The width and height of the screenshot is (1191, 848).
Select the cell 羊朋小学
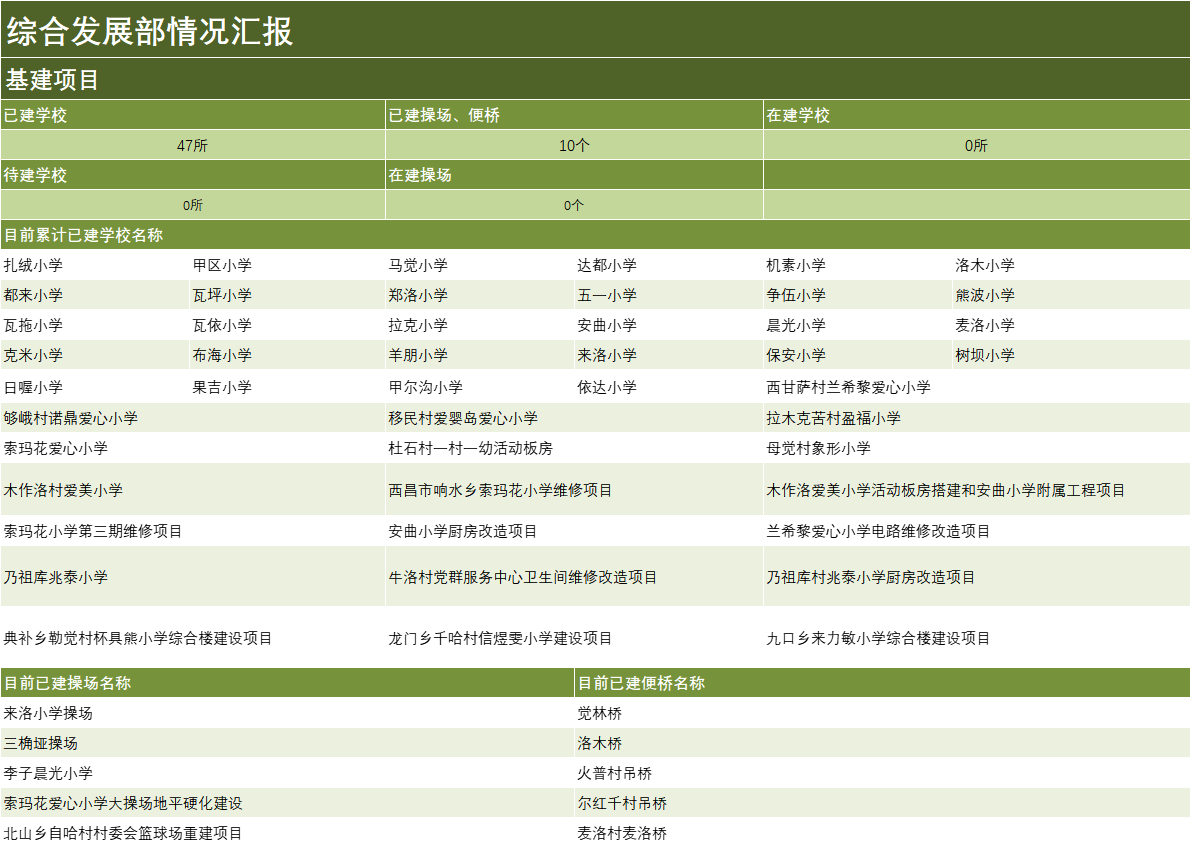(480, 355)
